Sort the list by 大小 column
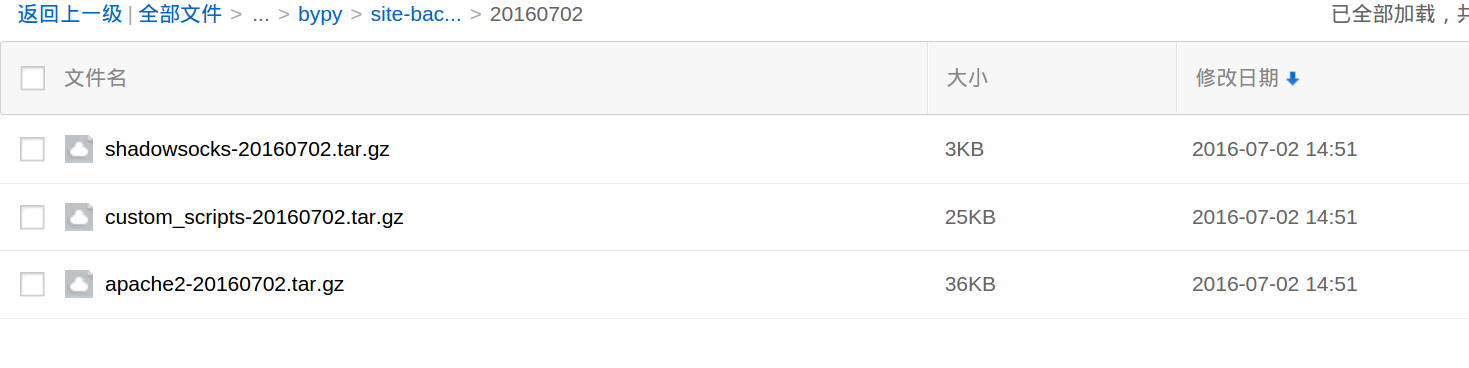1469x368 pixels. [967, 78]
